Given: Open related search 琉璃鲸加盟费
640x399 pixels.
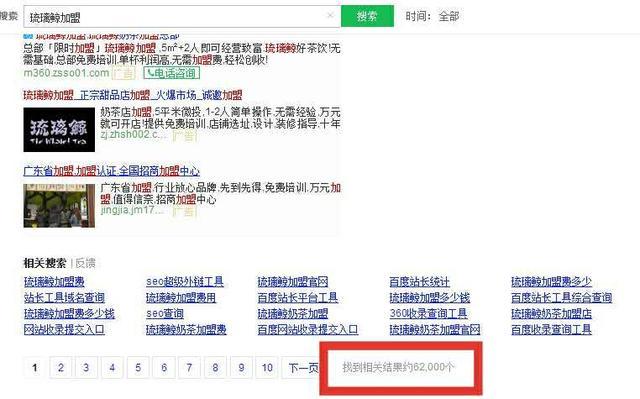Looking at the screenshot, I should (54, 282).
